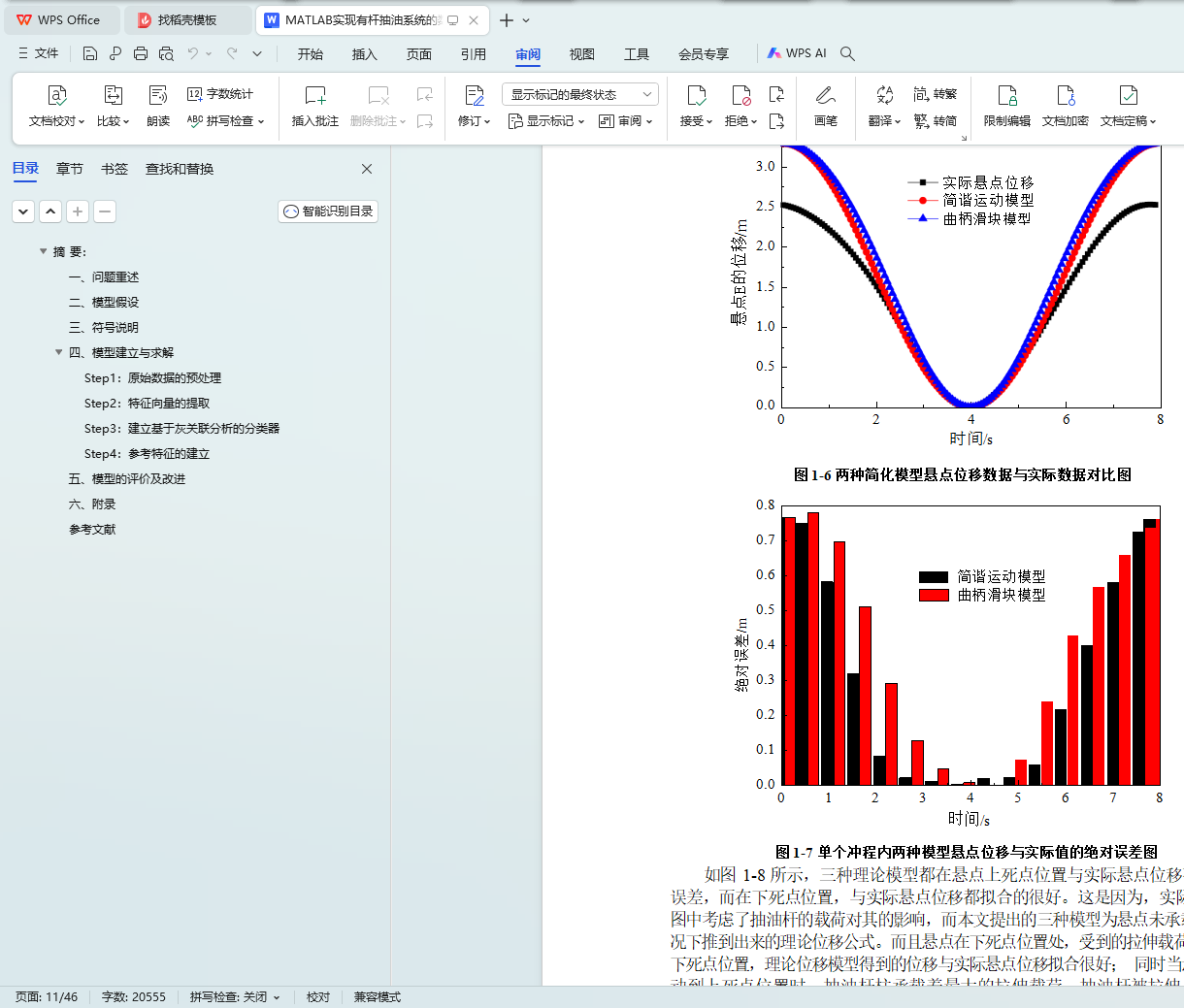Switch to the 书签 panel tab
This screenshot has width=1184, height=1008.
tap(115, 169)
